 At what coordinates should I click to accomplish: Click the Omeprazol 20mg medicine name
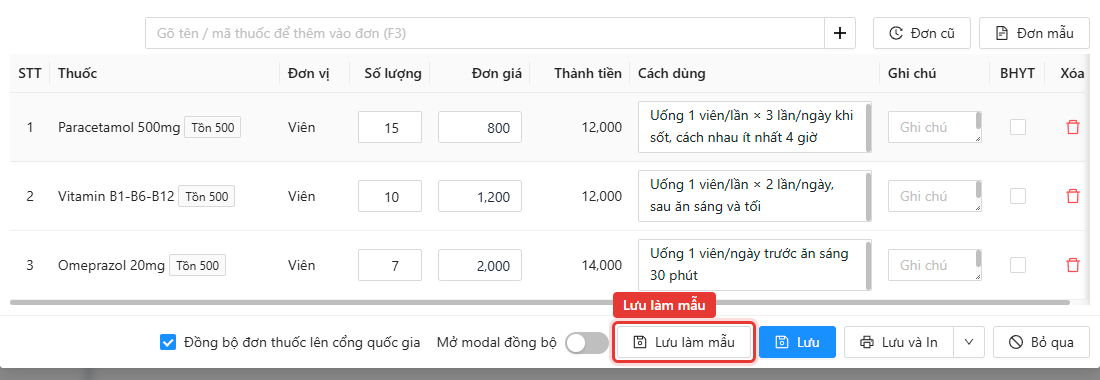click(112, 265)
